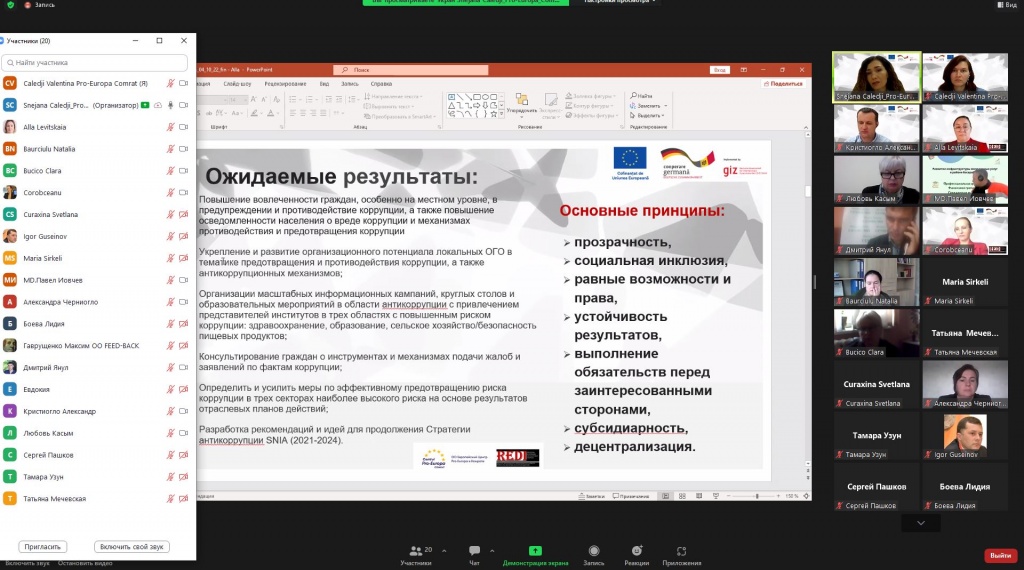
Task: Click the Упорядочить arrange icon in PowerPoint
Action: coord(521,100)
